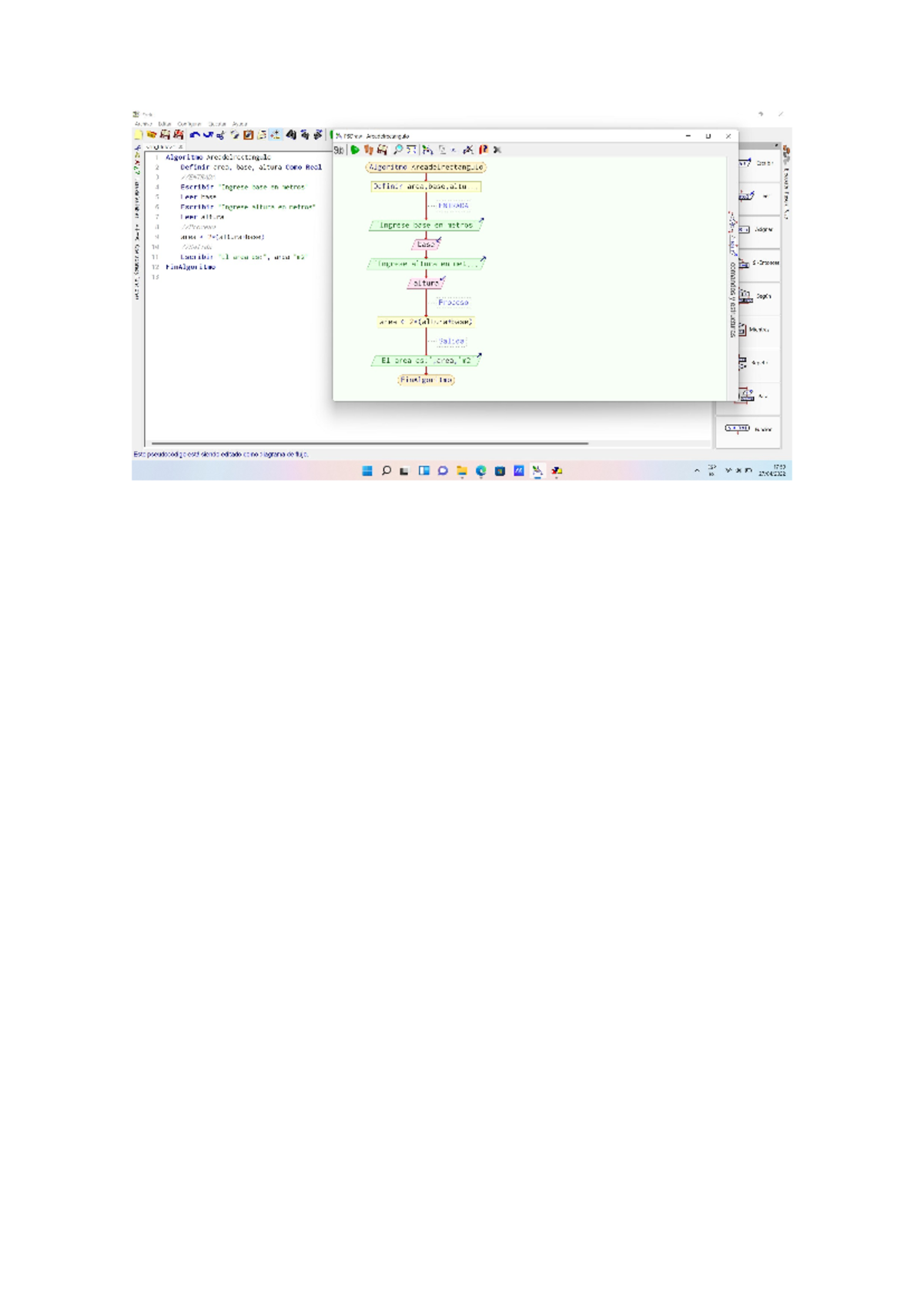Click the Open folder icon in main toolbar

click(x=152, y=135)
